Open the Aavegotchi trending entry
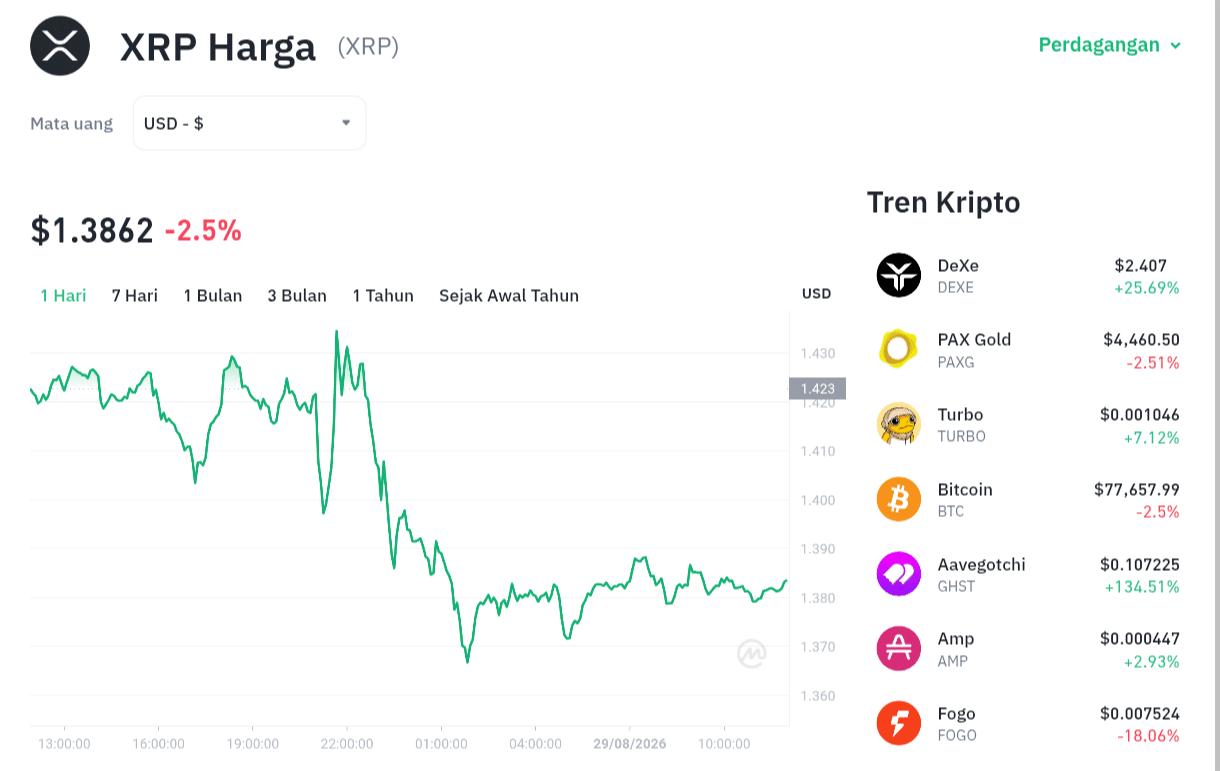 1028,574
